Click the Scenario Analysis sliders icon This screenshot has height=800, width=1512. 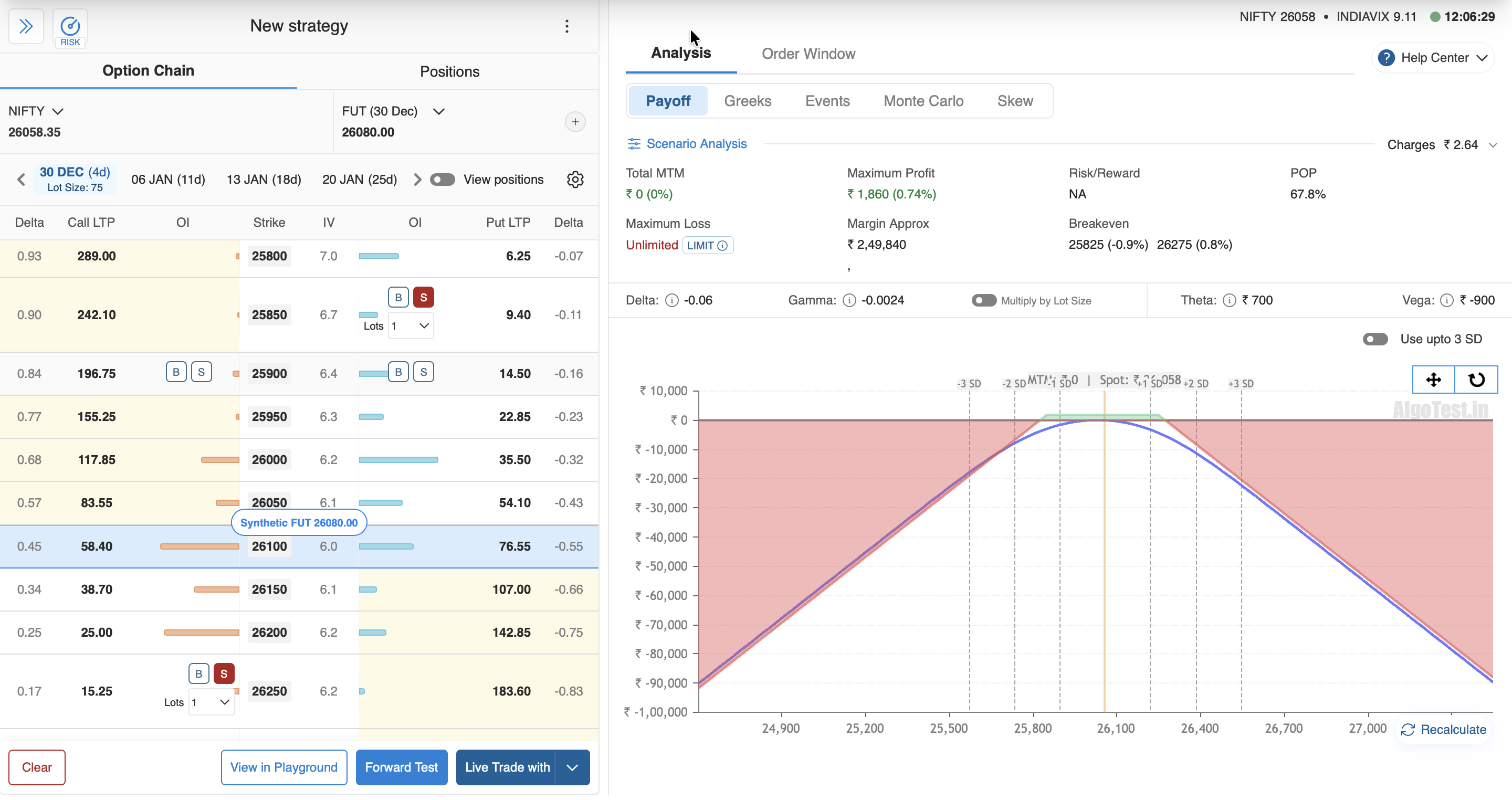[633, 144]
